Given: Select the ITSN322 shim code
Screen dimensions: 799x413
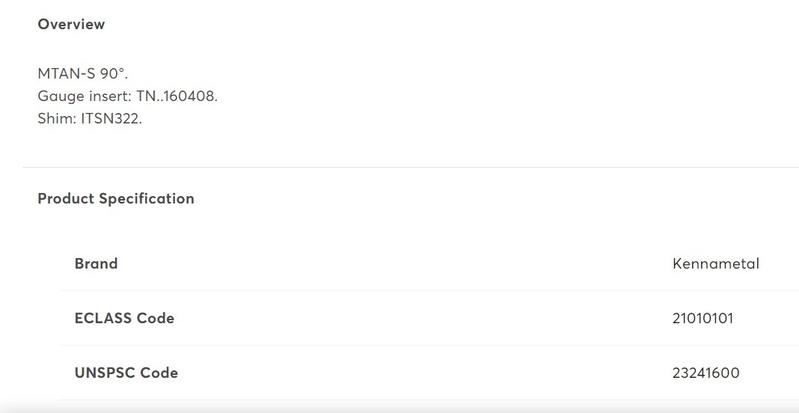Looking at the screenshot, I should (111, 118).
